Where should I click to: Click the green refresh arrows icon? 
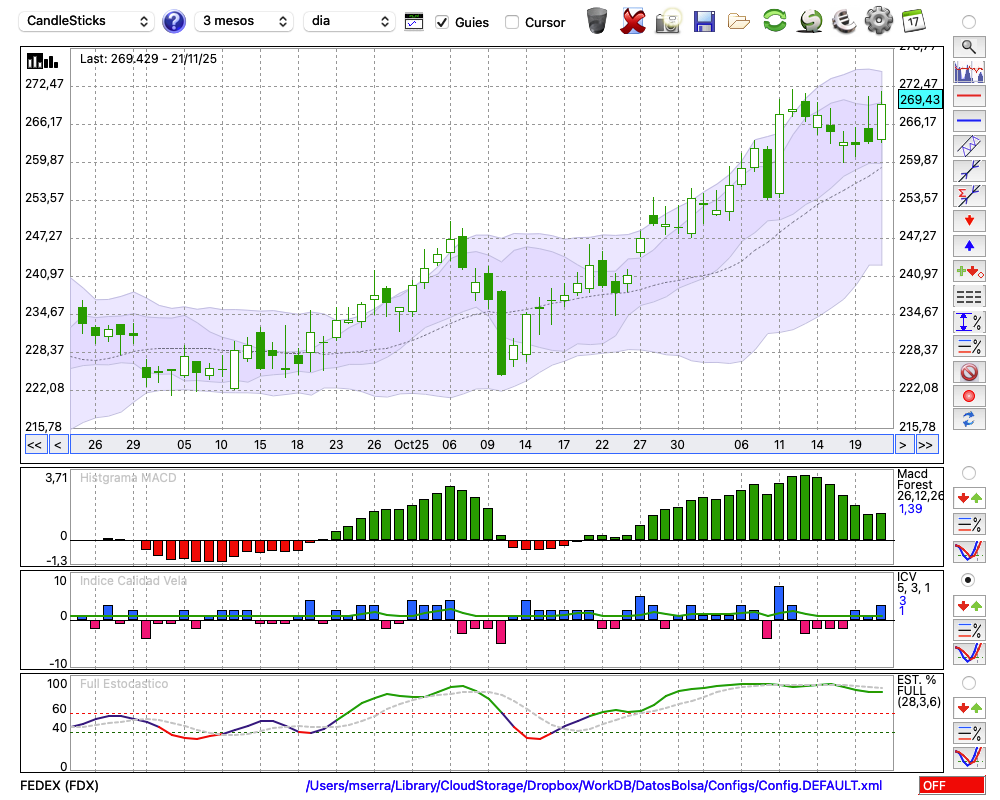[x=774, y=20]
